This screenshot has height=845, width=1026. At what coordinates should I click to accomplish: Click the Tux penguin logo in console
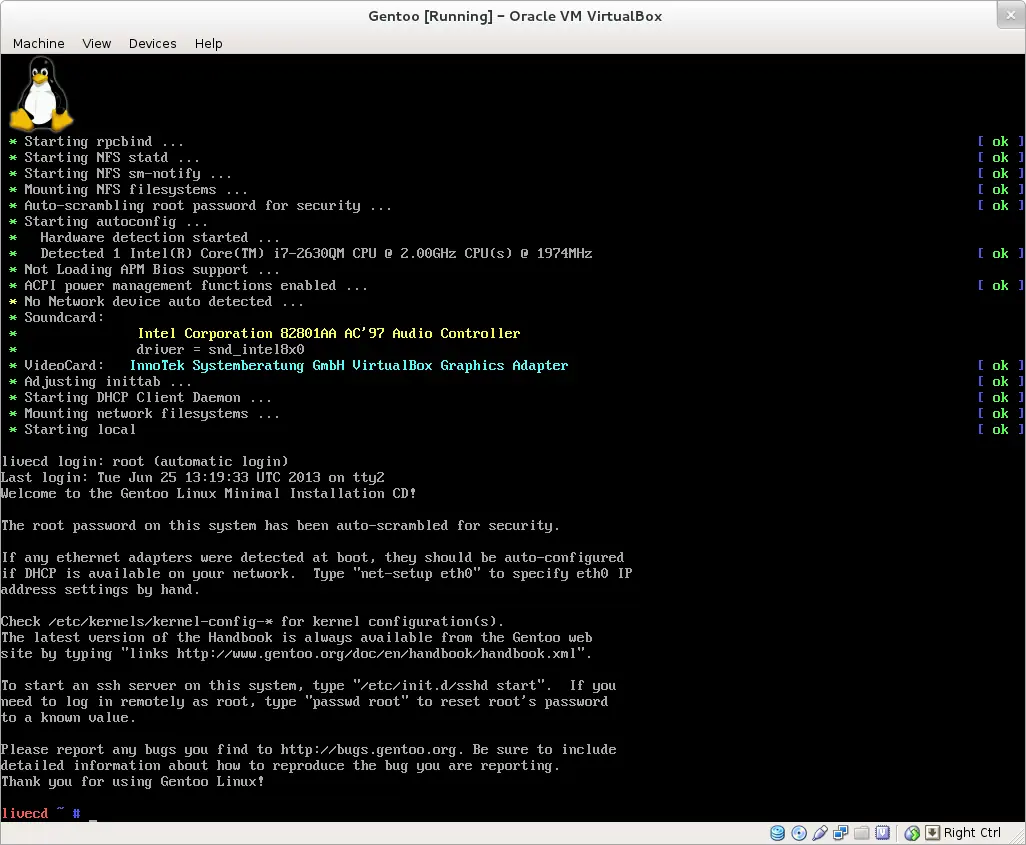41,94
